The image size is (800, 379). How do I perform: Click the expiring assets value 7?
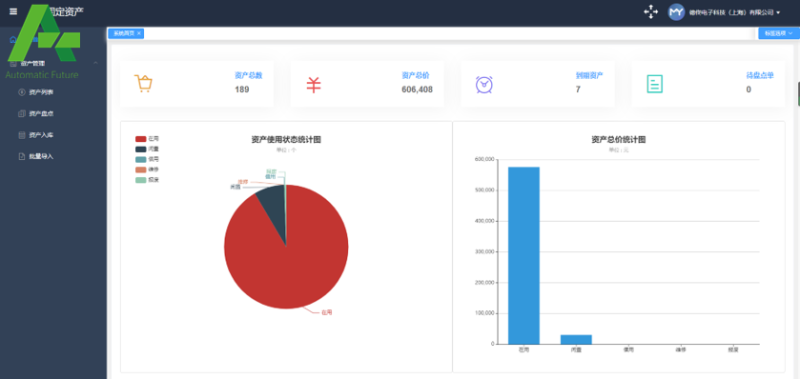[578, 90]
